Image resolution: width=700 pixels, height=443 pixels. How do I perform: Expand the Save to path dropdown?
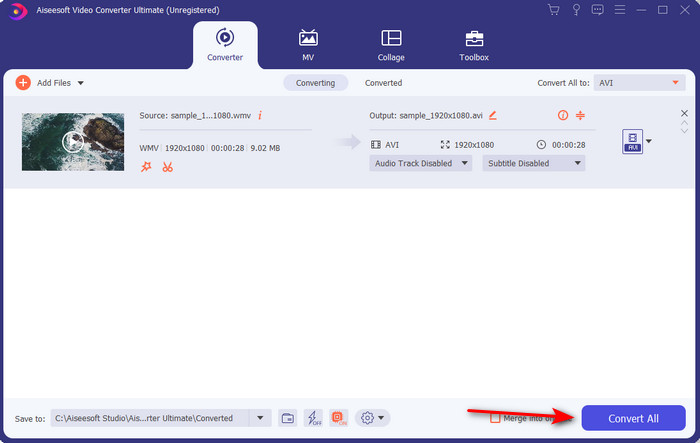(260, 418)
